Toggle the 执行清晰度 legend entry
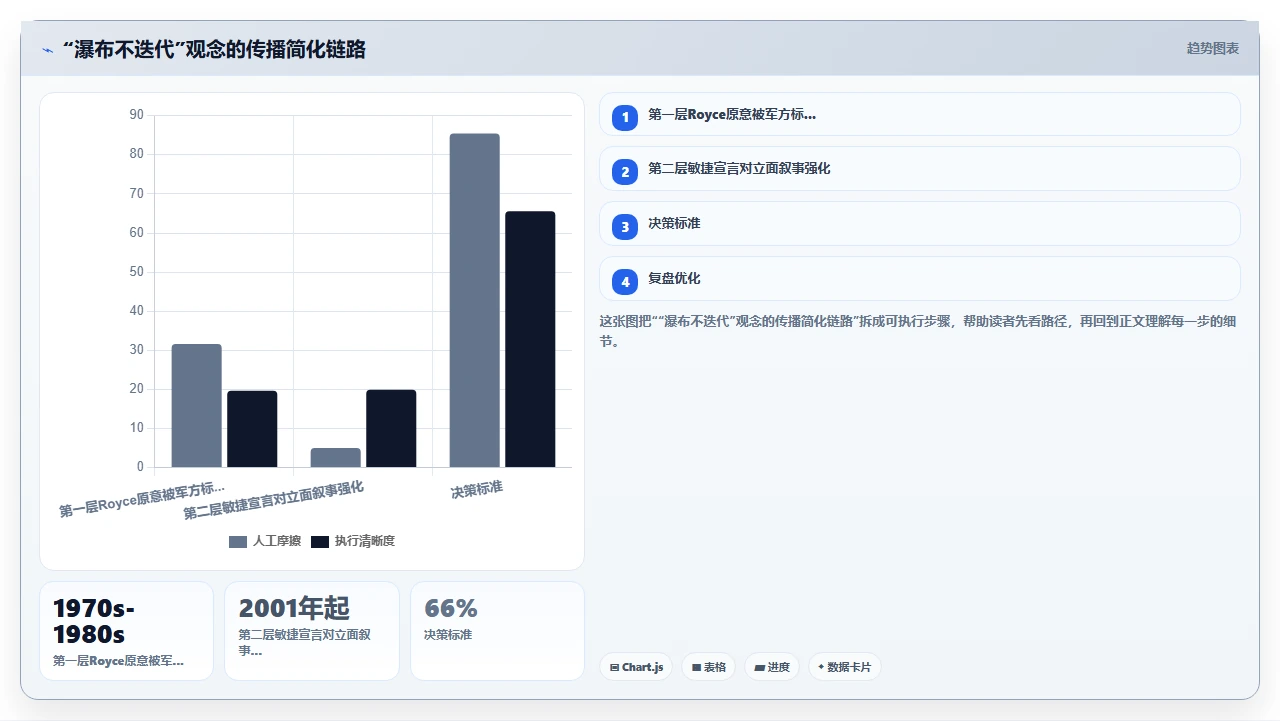This screenshot has width=1280, height=721. coord(353,541)
